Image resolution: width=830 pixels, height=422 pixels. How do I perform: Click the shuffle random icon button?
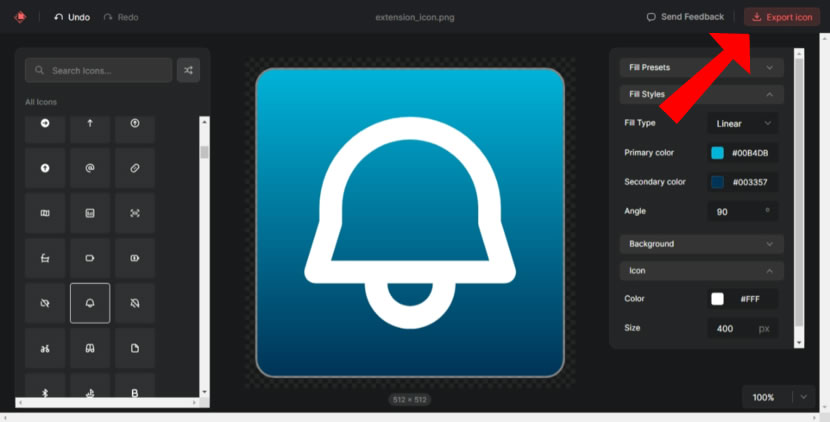tap(188, 70)
